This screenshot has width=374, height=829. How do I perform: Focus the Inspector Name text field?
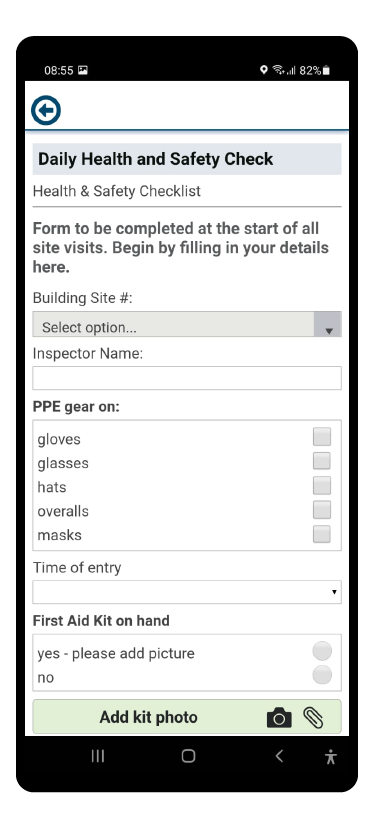point(187,378)
